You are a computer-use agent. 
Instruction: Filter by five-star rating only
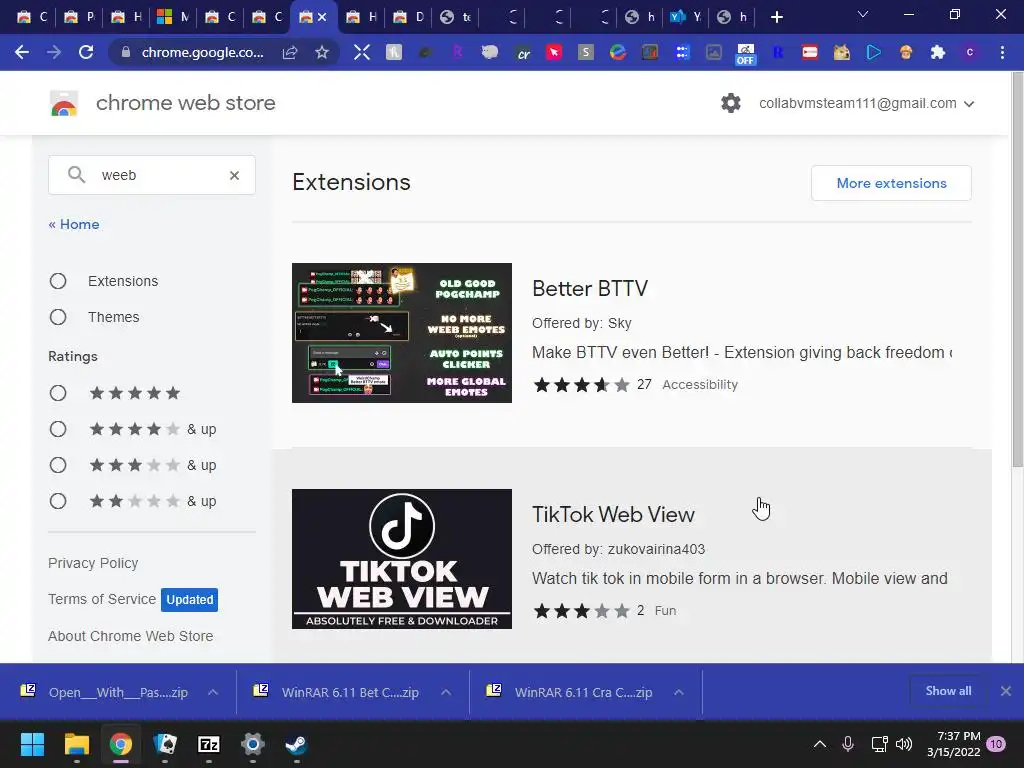(x=58, y=392)
